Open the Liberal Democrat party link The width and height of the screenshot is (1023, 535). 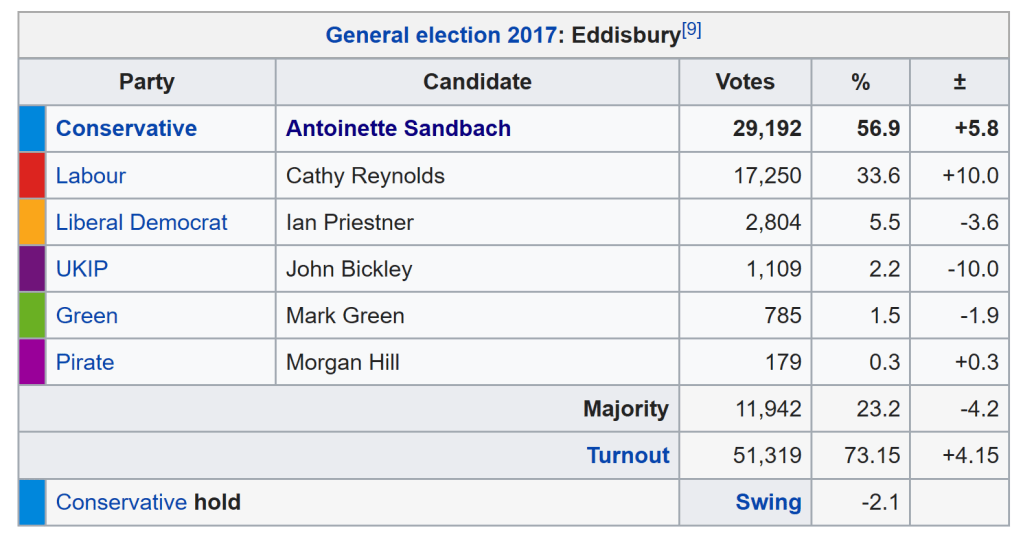[x=142, y=223]
